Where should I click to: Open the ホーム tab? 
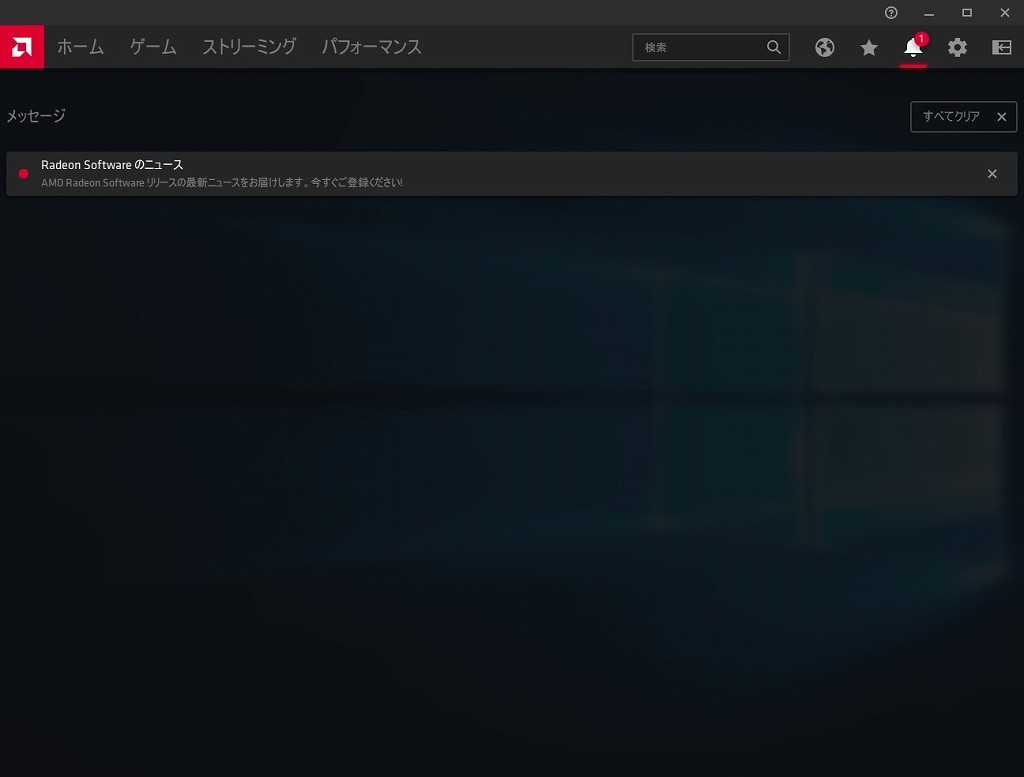tap(80, 47)
